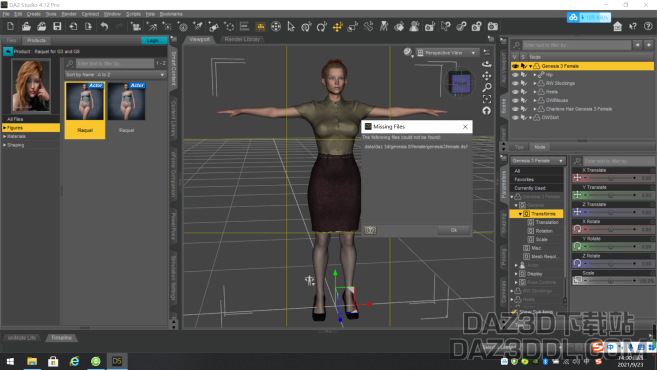Open the Create menu
The width and height of the screenshot is (657, 370).
(34, 14)
